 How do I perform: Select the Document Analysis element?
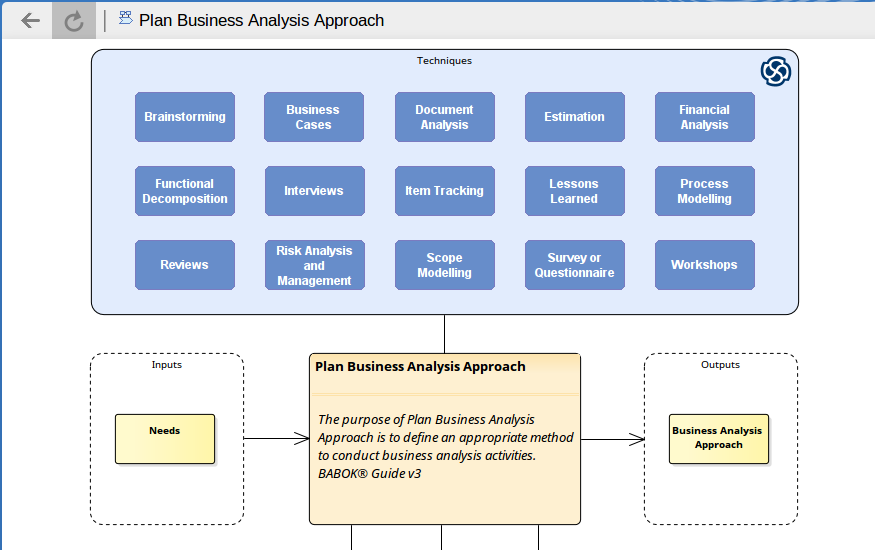tap(444, 117)
